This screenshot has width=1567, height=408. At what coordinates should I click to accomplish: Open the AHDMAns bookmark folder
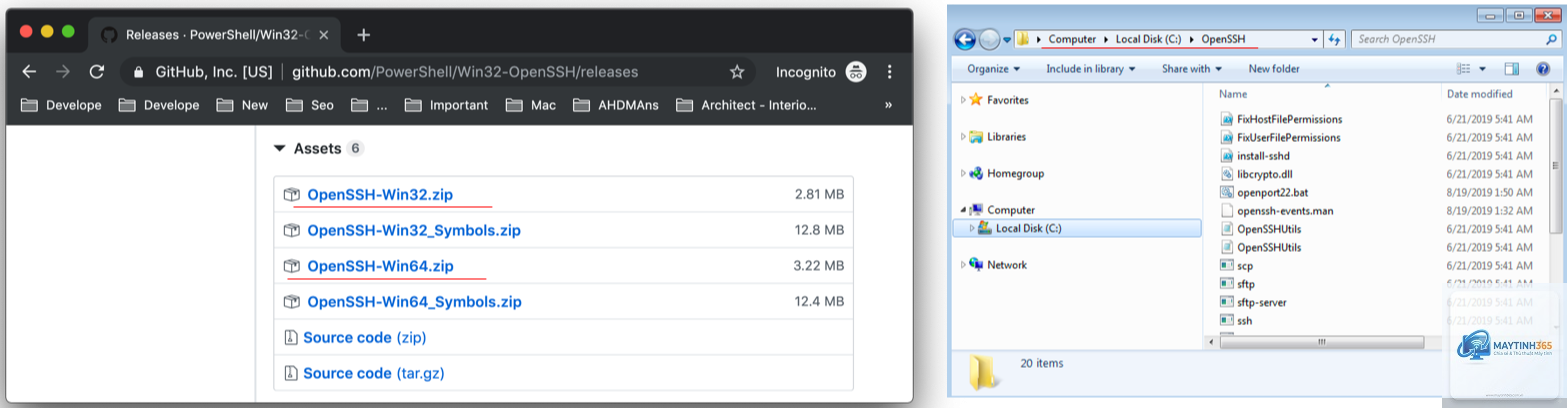click(x=616, y=105)
